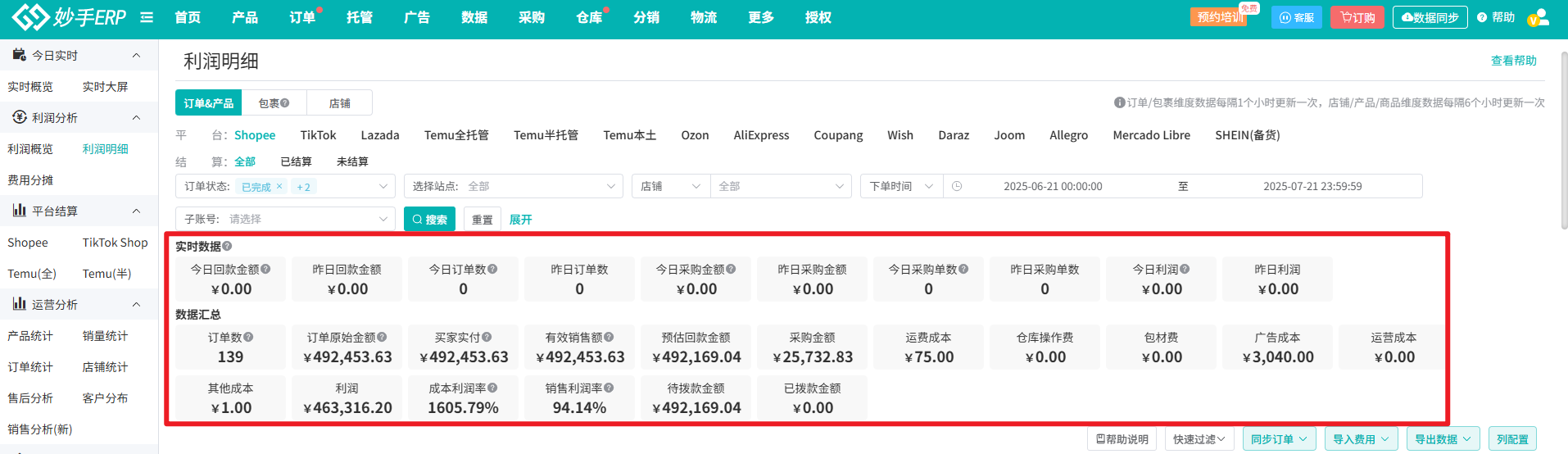The height and width of the screenshot is (454, 1568).
Task: Choose TikTok platform filter
Action: [318, 135]
